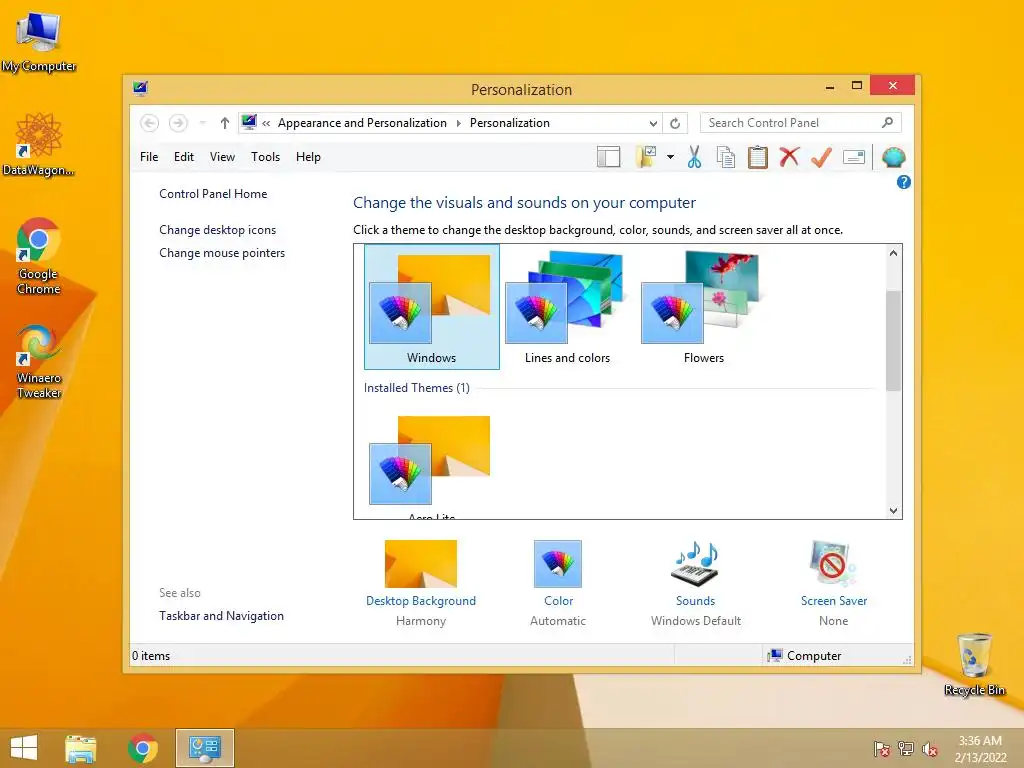Viewport: 1024px width, 768px height.
Task: Click the preview pane layout icon in toolbar
Action: [x=608, y=157]
